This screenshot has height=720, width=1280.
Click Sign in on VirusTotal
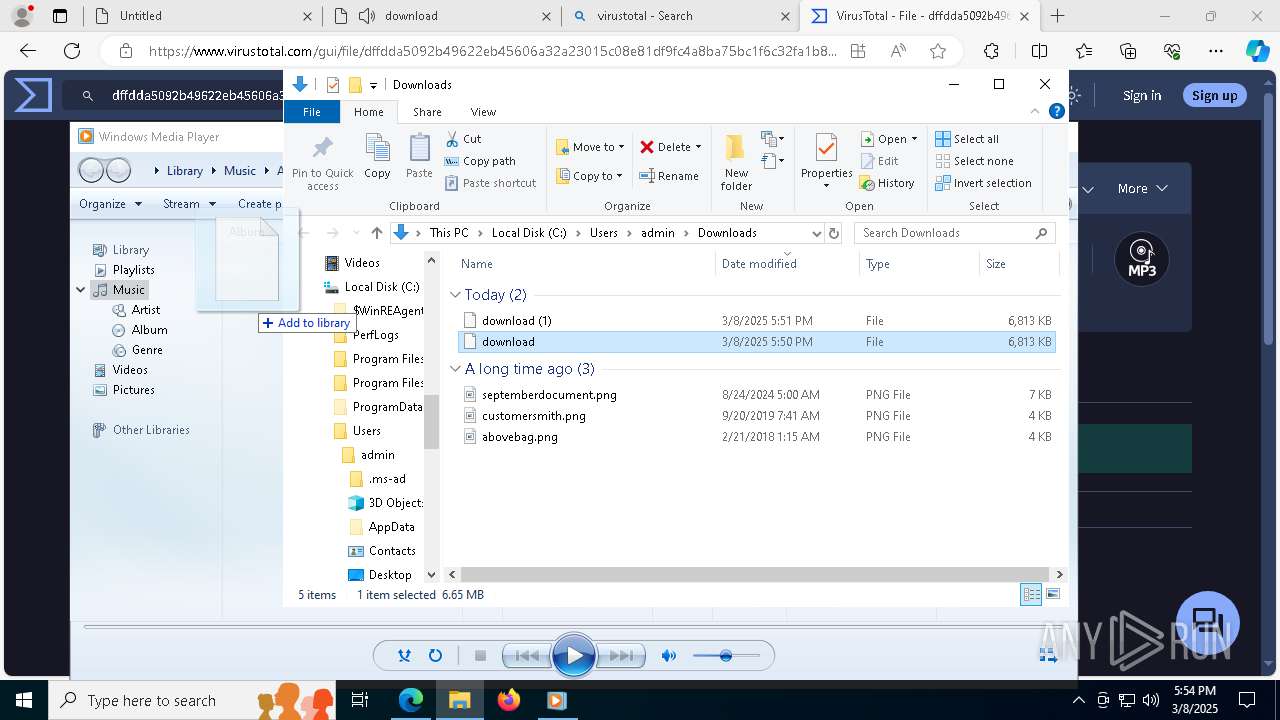coord(1142,95)
